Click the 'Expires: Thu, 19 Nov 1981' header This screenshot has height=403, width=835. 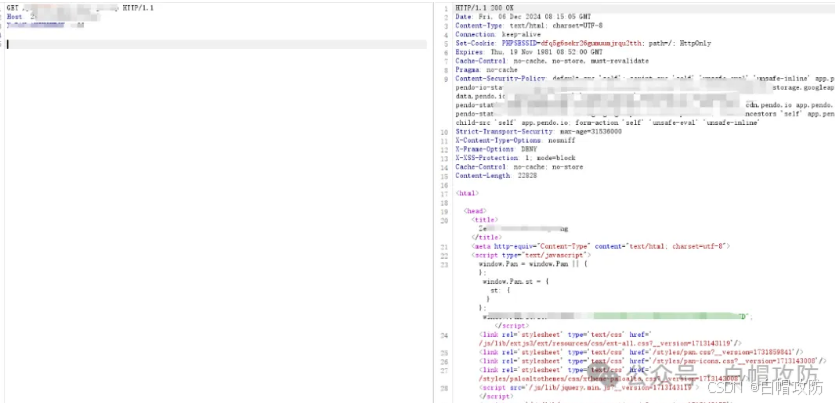pos(529,52)
